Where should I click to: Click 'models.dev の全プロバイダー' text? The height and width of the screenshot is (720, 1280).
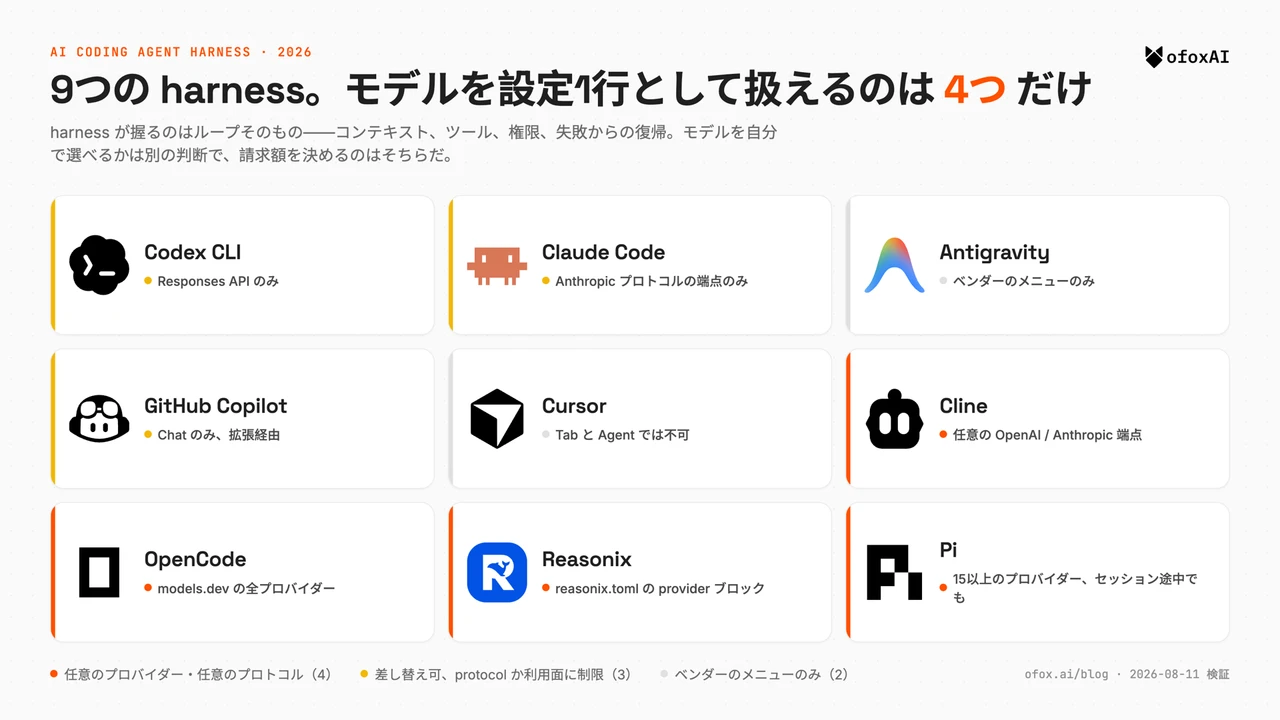tap(246, 588)
